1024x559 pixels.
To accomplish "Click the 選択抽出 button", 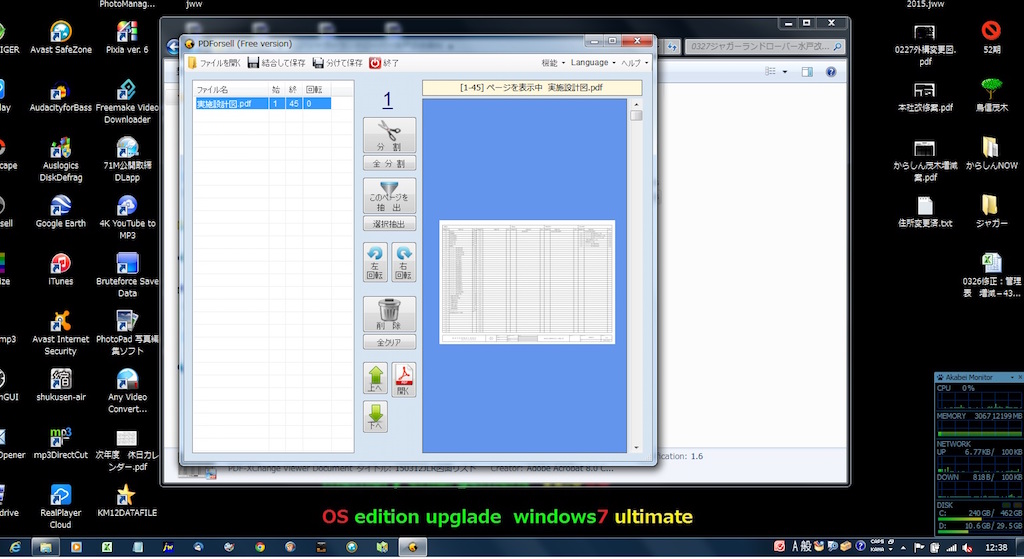I will point(389,224).
